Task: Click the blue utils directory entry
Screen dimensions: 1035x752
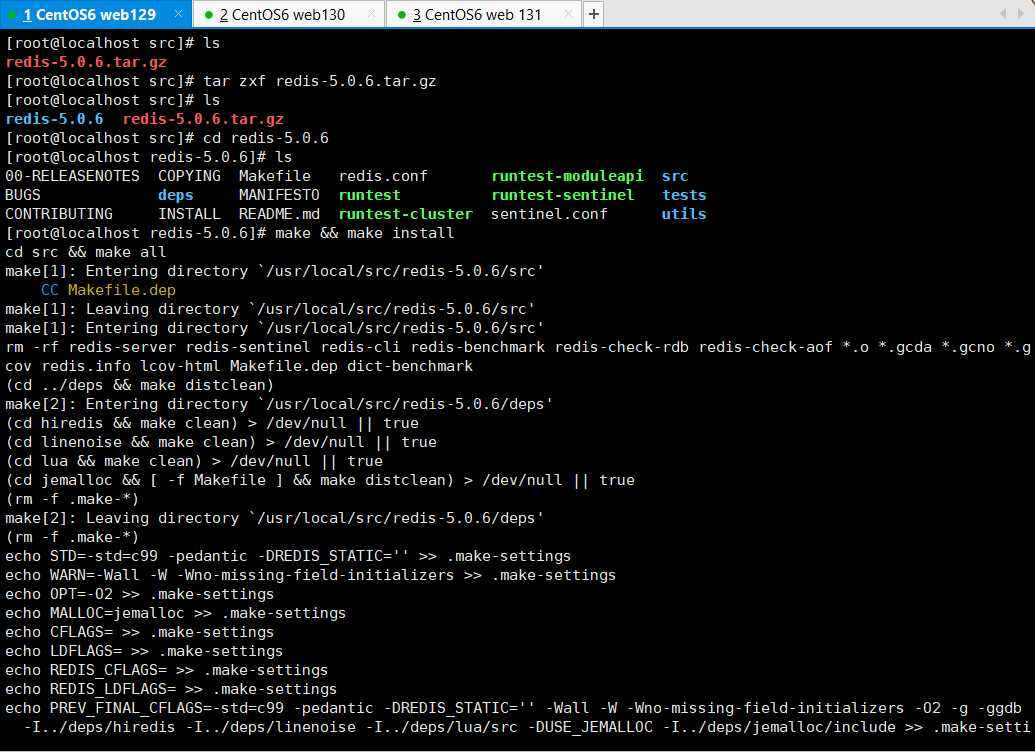Action: 684,214
